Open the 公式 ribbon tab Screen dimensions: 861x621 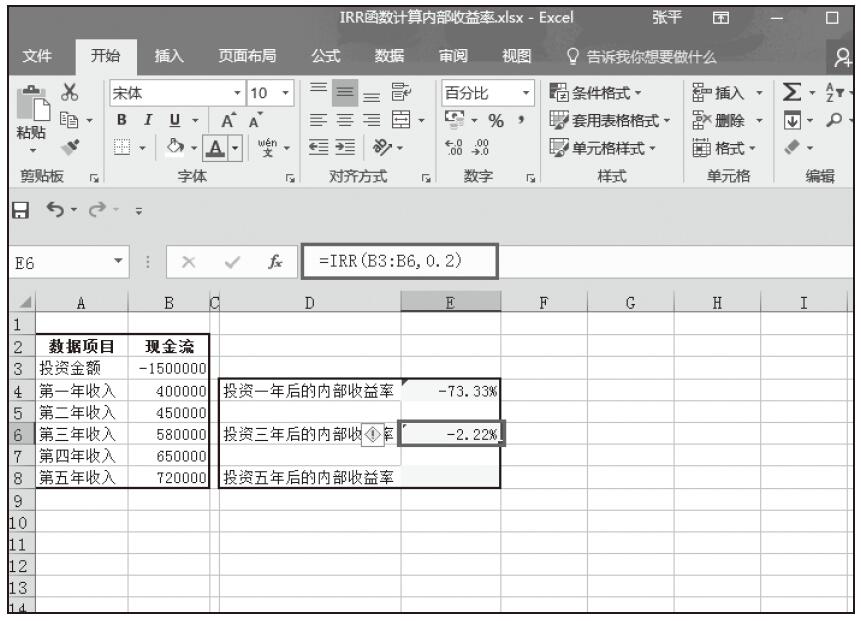(x=325, y=55)
